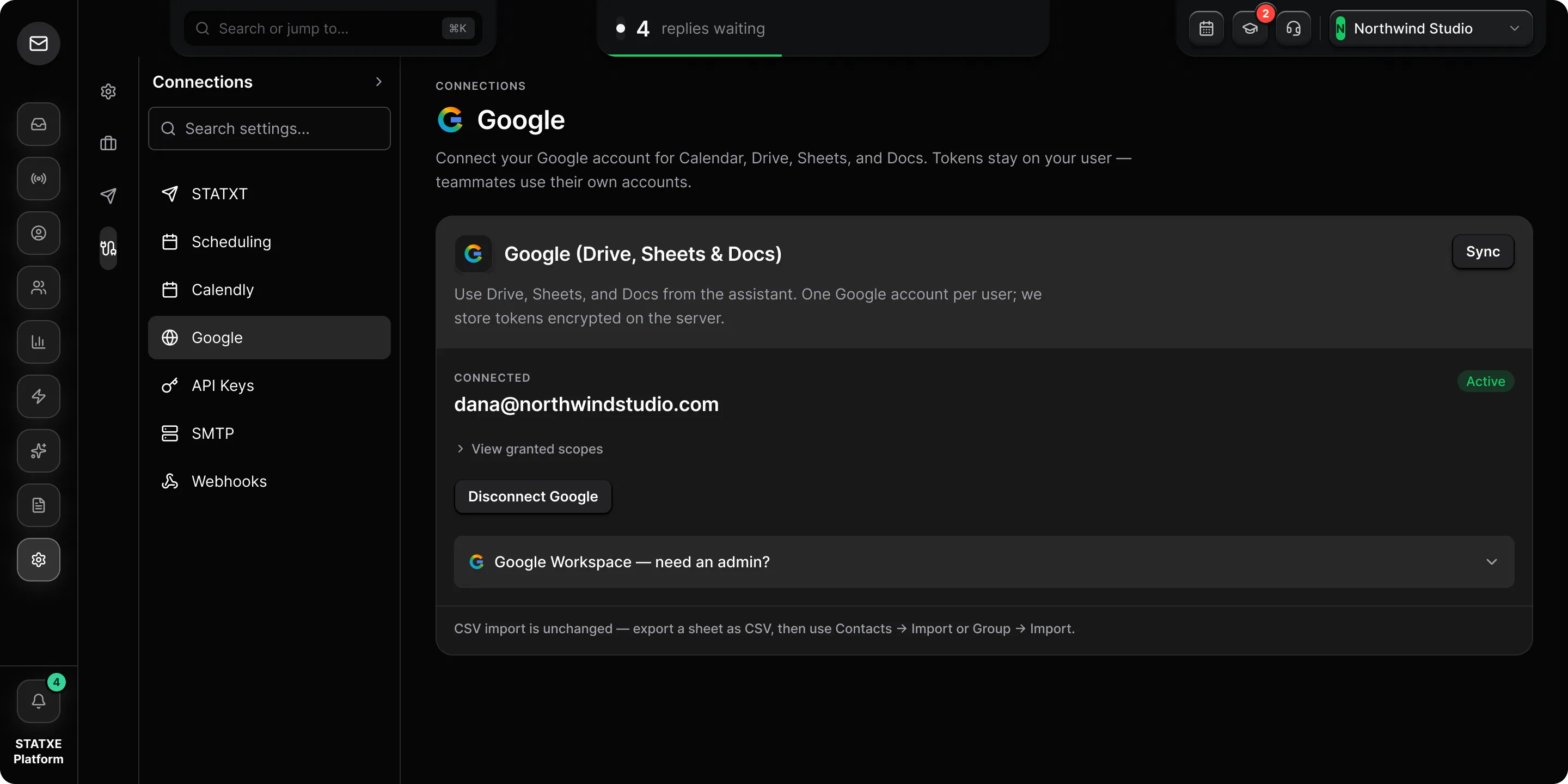The width and height of the screenshot is (1568, 784).
Task: Open the calendar icon in top bar
Action: 1206,29
